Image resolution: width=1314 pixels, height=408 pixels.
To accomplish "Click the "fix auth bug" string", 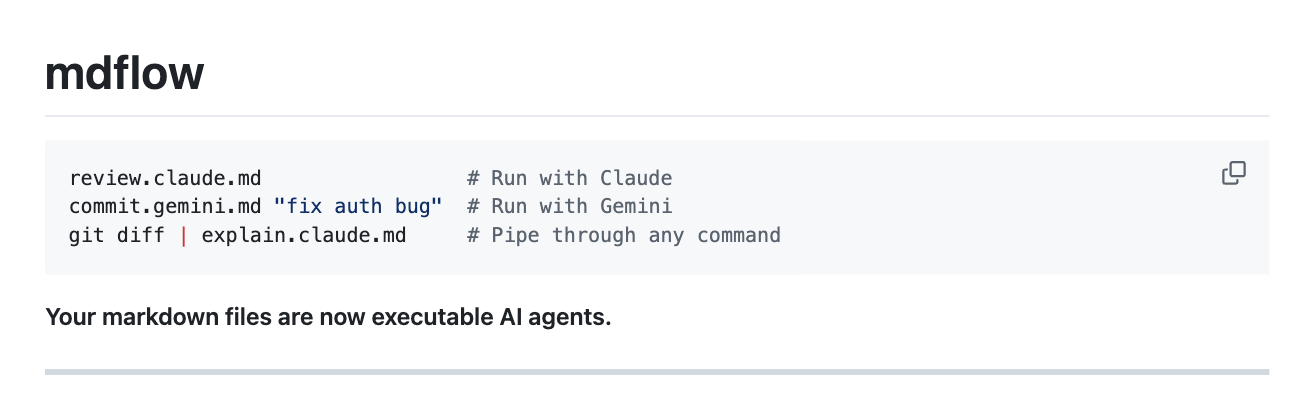I will (358, 207).
